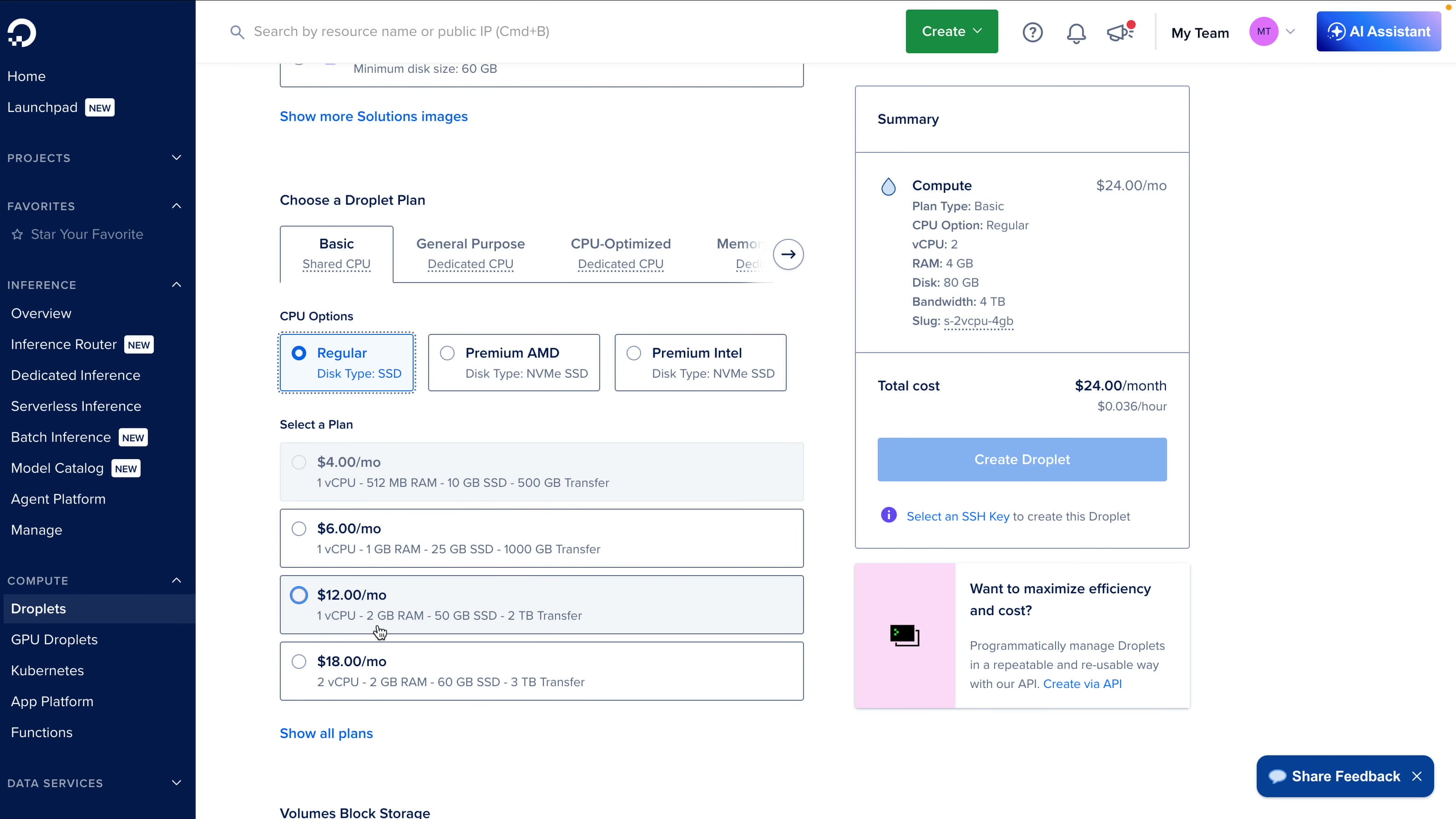Open GPU Droplets
The width and height of the screenshot is (1456, 819).
point(54,639)
